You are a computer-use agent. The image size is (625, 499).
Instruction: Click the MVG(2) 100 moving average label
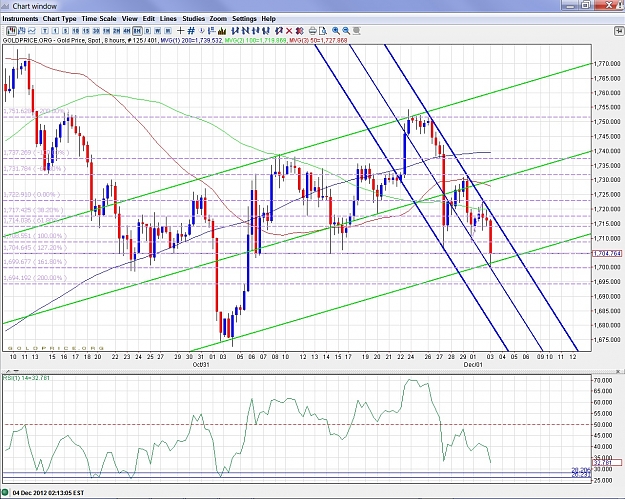coord(256,41)
